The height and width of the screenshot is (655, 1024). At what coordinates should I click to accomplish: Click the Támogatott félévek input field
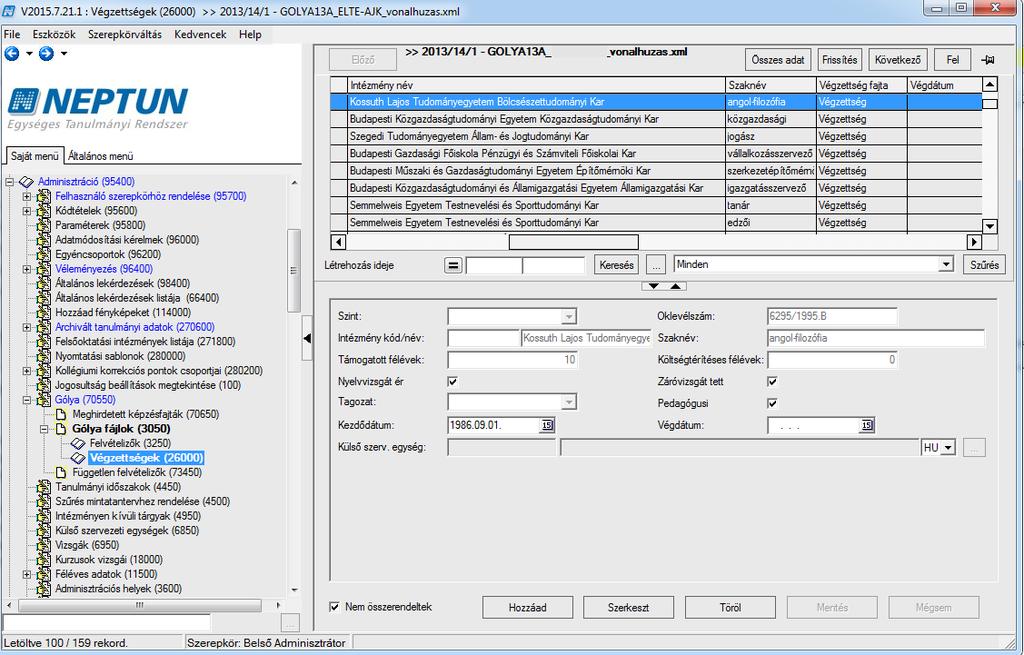(x=513, y=360)
